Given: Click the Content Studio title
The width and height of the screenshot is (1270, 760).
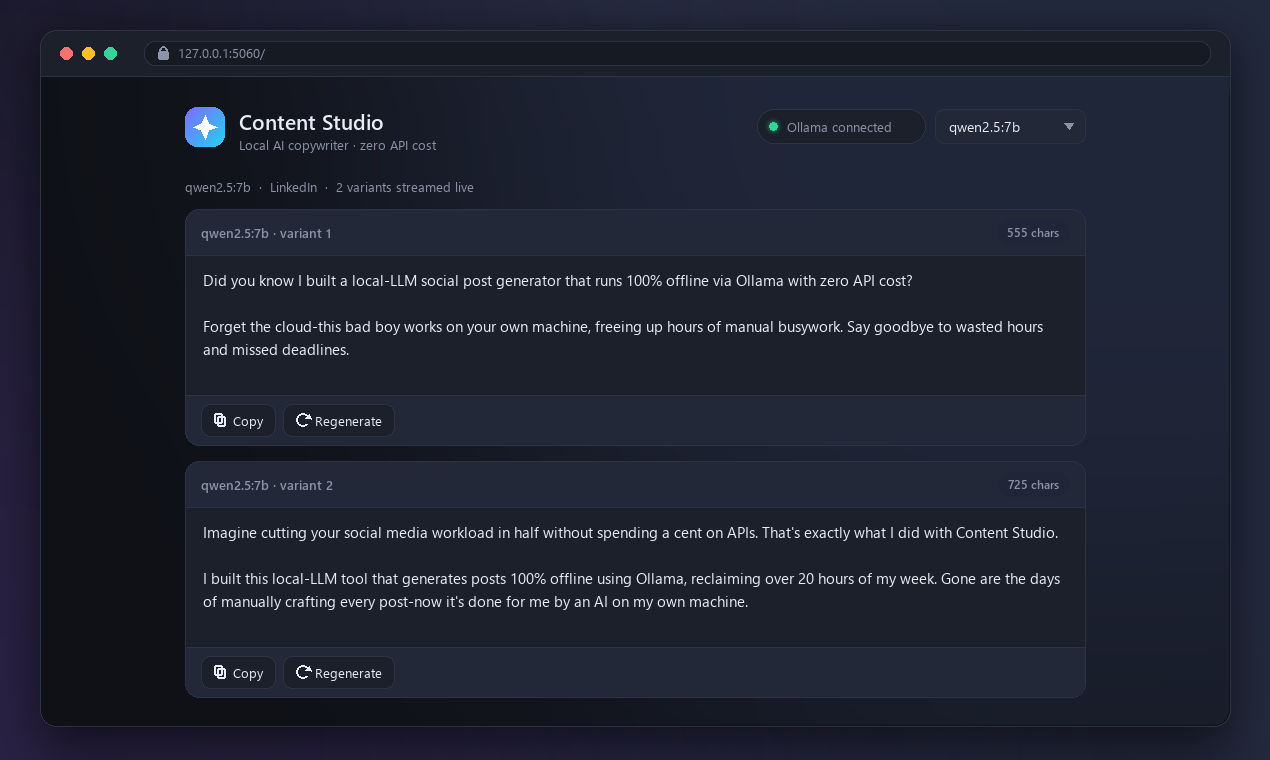Looking at the screenshot, I should pyautogui.click(x=311, y=123).
